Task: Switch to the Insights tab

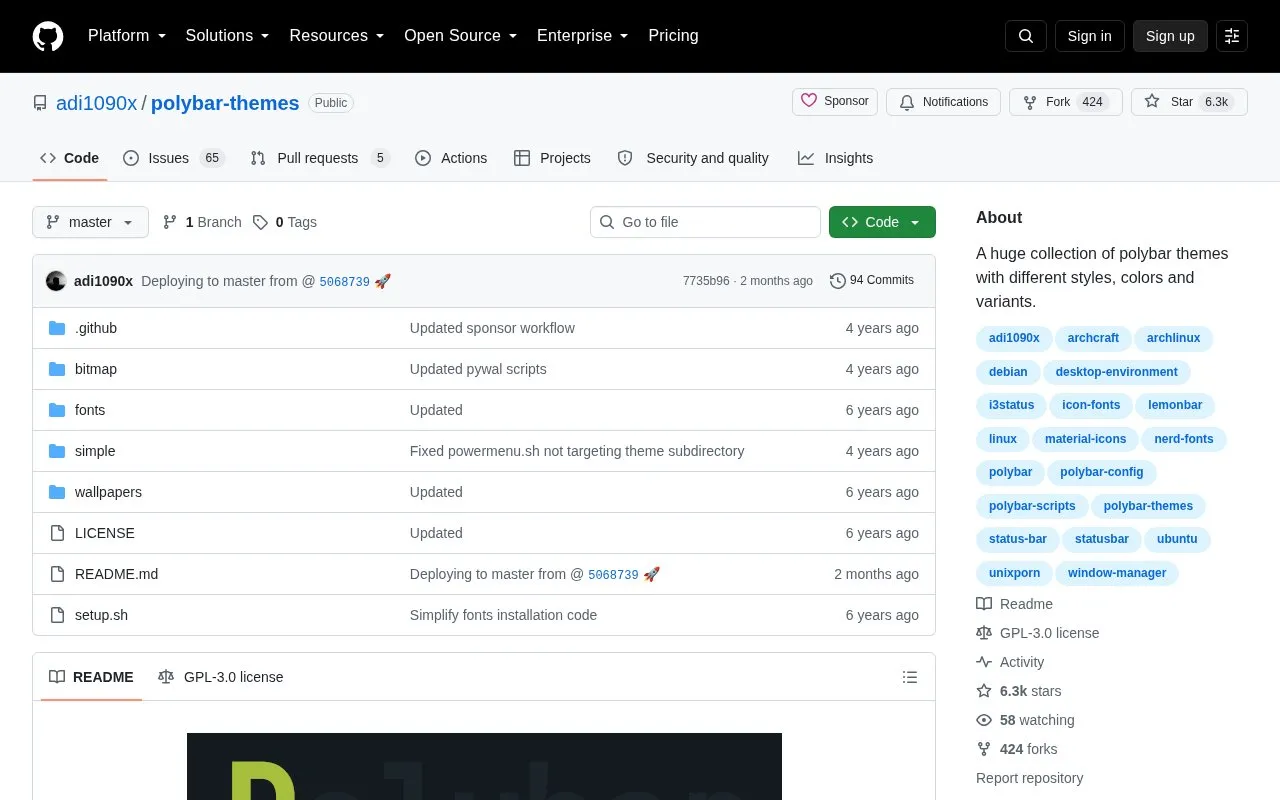Action: [835, 158]
